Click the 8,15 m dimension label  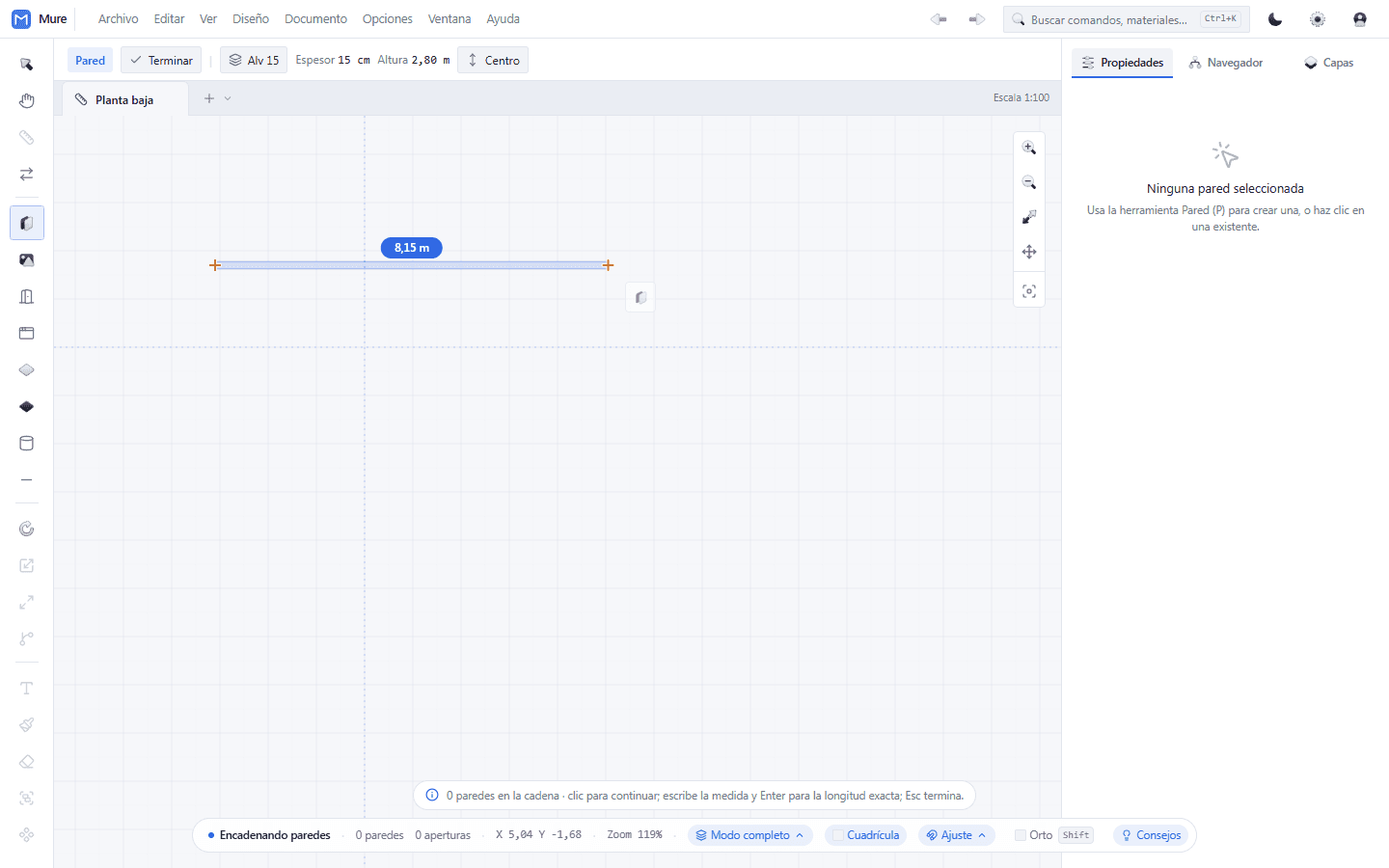[x=412, y=248]
